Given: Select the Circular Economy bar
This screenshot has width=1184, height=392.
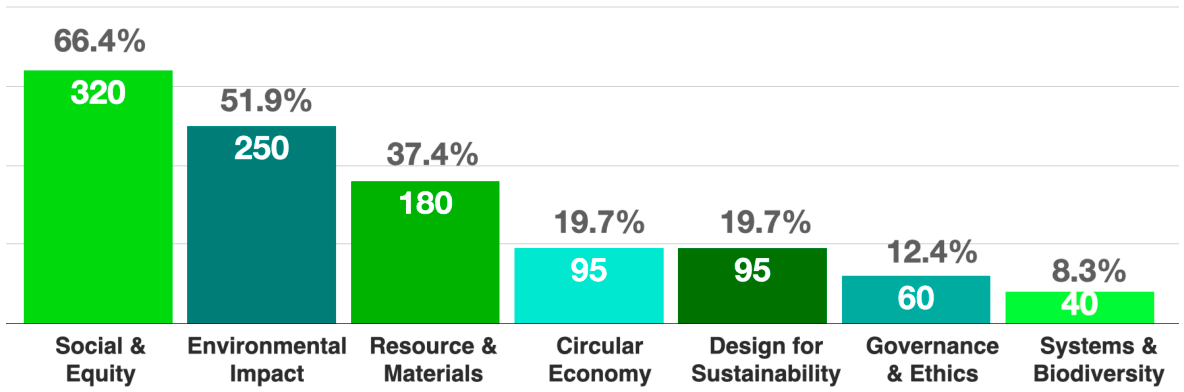Looking at the screenshot, I should (x=589, y=286).
